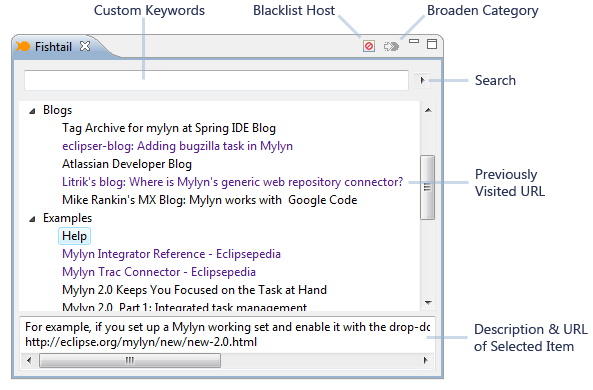Maximize the Fishtail view panel
Screen dimensions: 593x390
(x=432, y=44)
